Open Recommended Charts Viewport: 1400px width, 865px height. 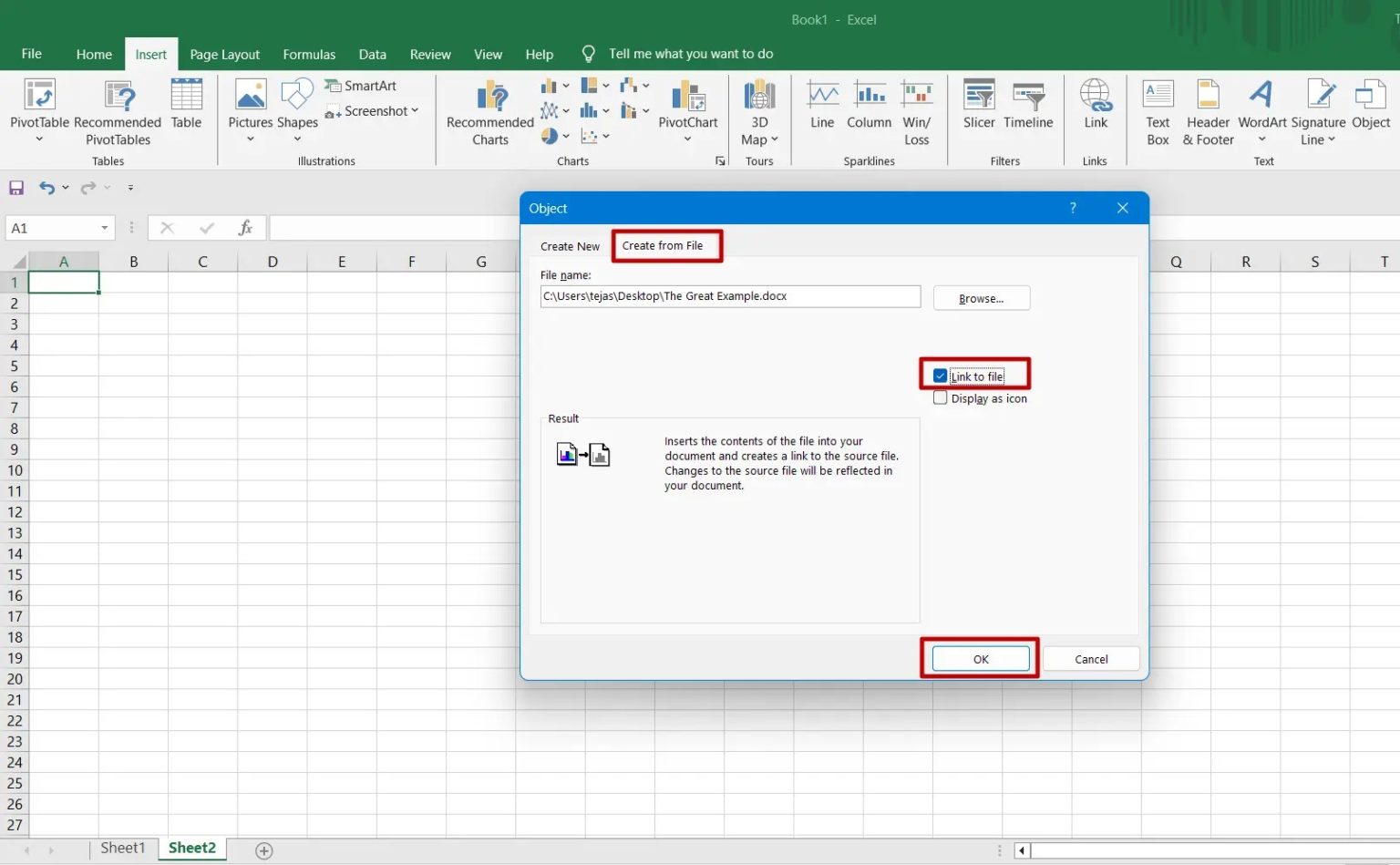point(489,109)
